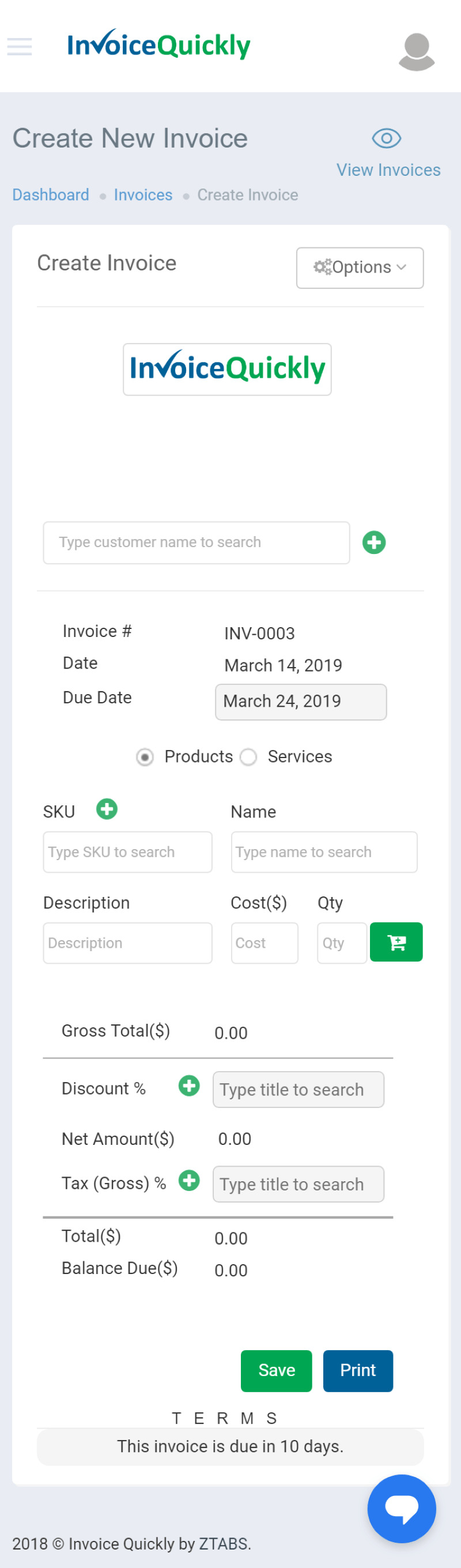Image resolution: width=461 pixels, height=1568 pixels.
Task: Click the plus icon beside Discount %
Action: (x=189, y=1085)
